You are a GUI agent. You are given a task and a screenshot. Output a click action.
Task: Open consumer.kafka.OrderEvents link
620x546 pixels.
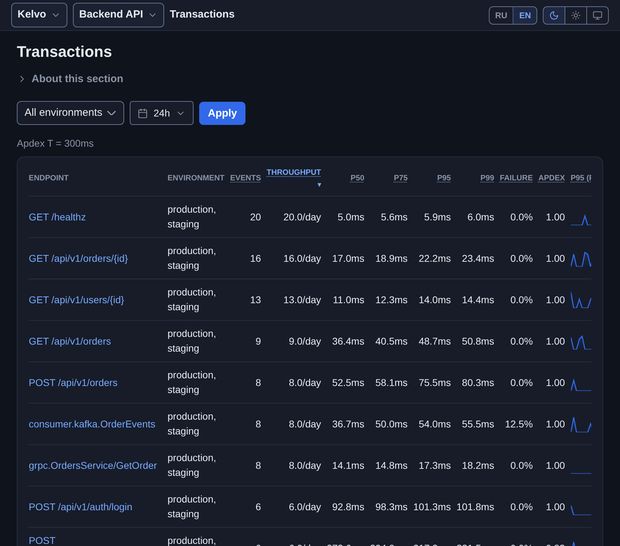92,424
